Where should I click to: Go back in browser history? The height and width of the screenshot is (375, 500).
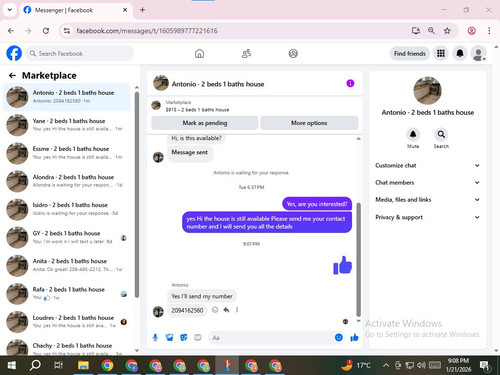(x=11, y=31)
